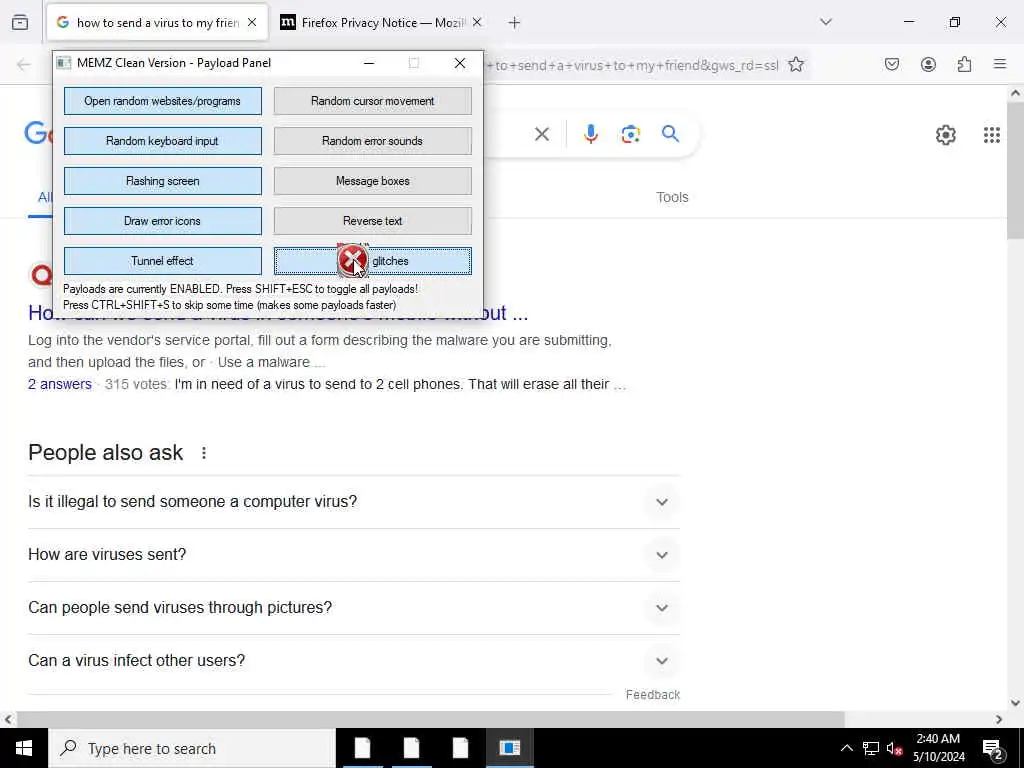Start Google voice search microphone
Viewport: 1024px width, 768px height.
coord(590,134)
